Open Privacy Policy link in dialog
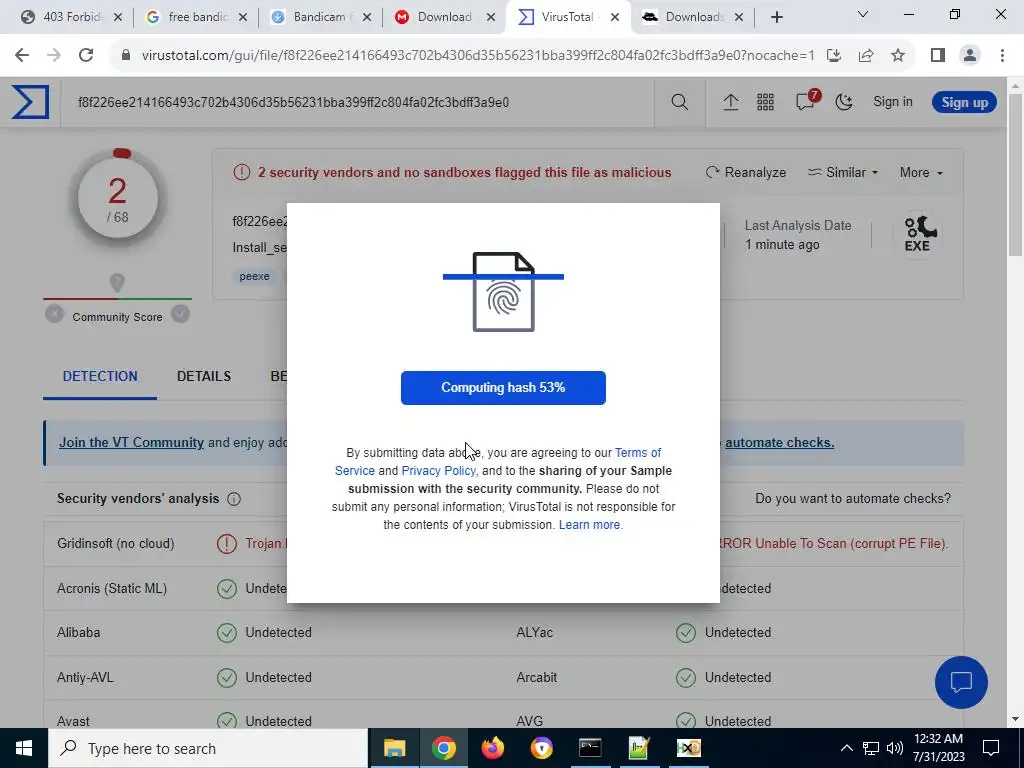This screenshot has height=768, width=1024. coord(438,471)
